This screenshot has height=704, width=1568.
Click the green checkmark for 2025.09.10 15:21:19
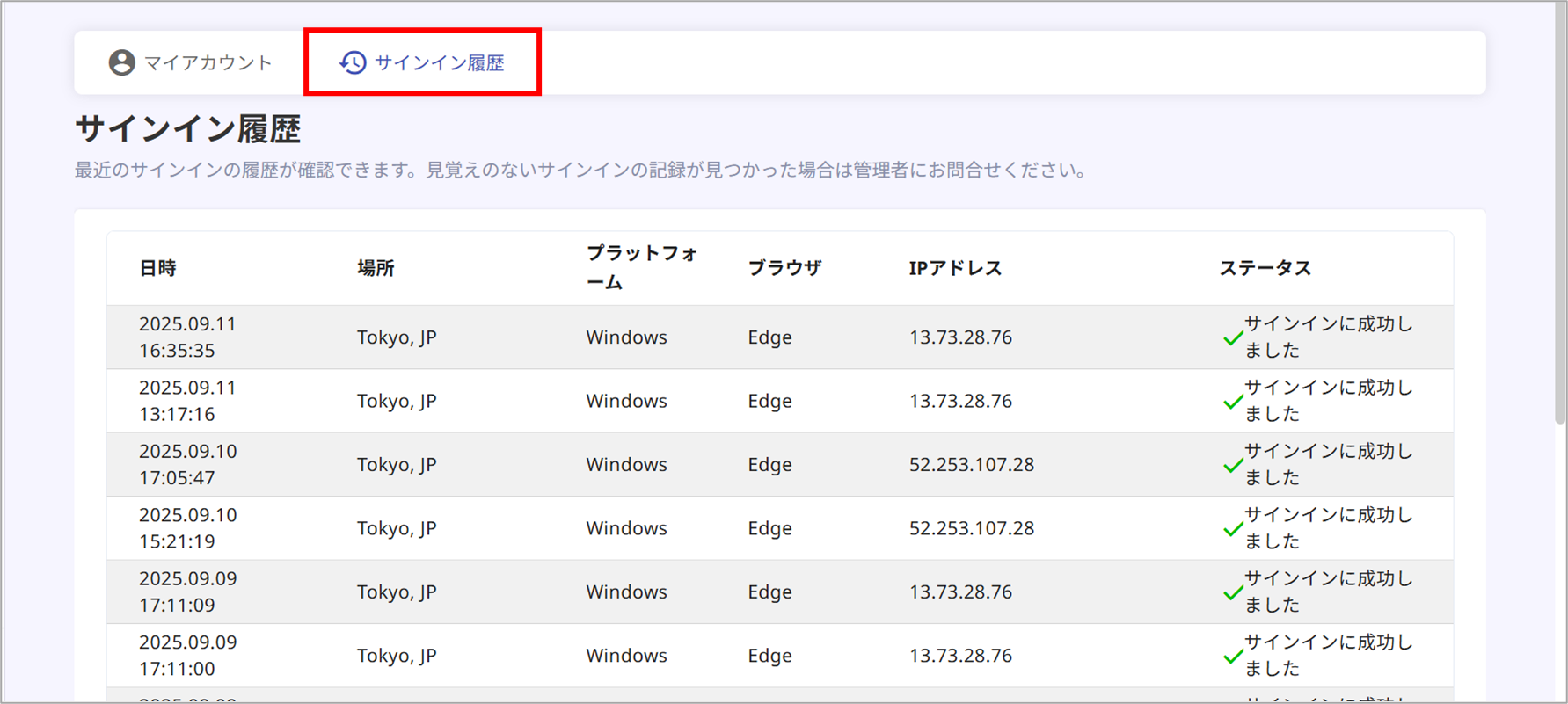pos(1232,529)
